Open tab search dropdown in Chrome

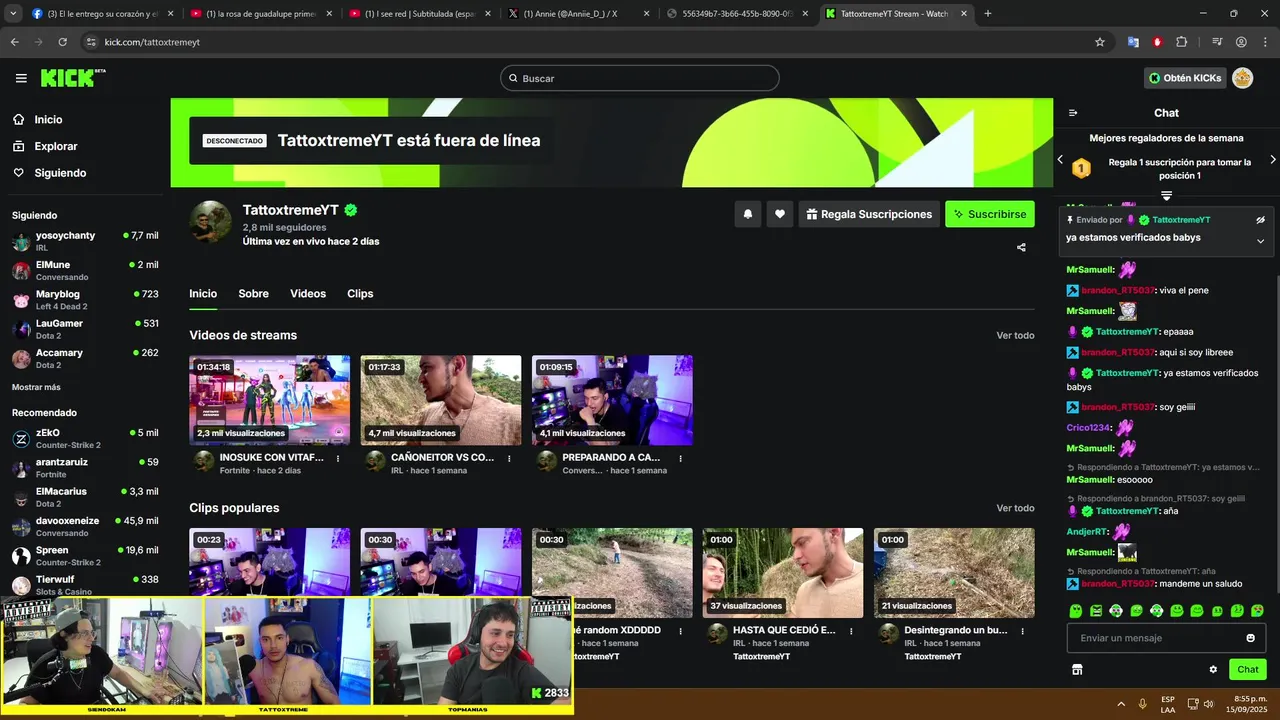(x=14, y=14)
